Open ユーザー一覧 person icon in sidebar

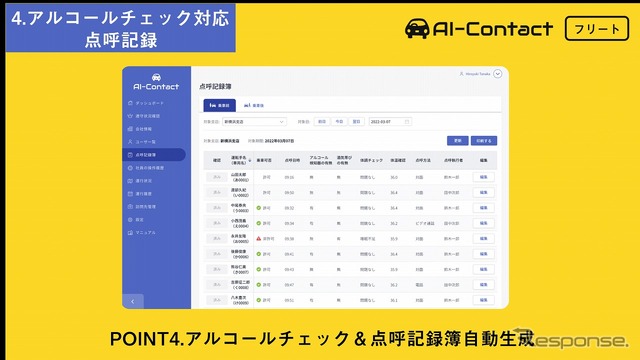pyautogui.click(x=130, y=142)
